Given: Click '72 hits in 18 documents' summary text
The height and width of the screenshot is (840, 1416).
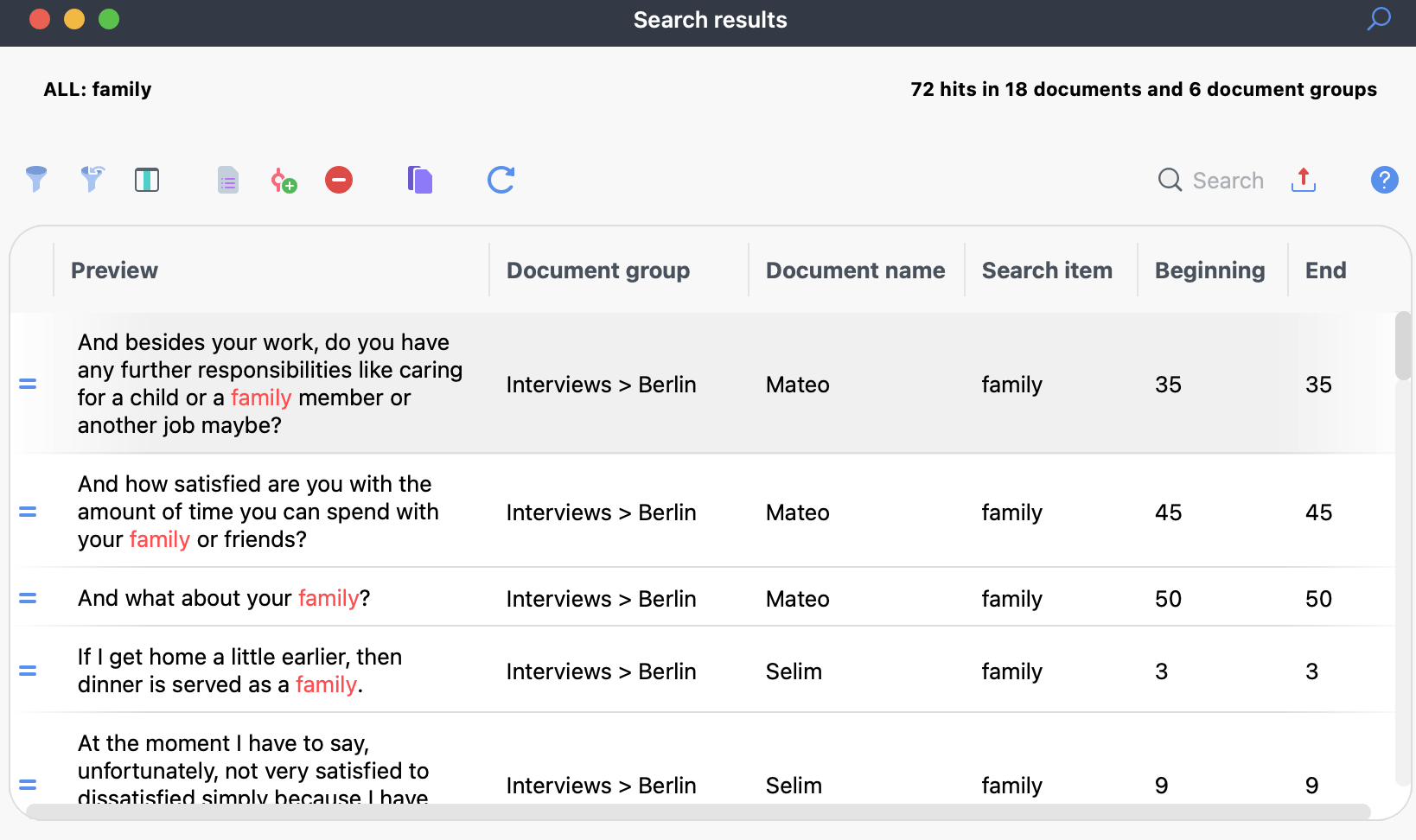Looking at the screenshot, I should click(1144, 89).
